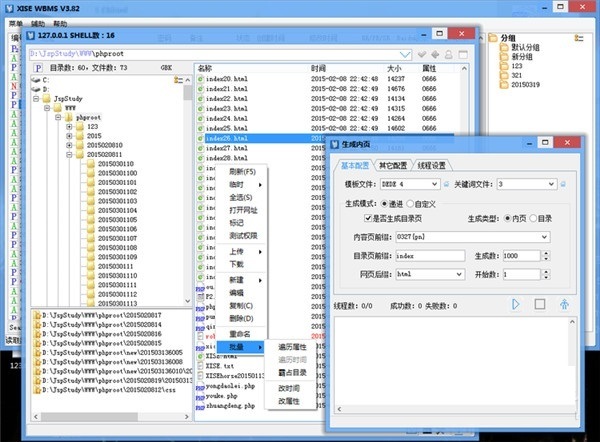Choose 霸占目录 in the 批量 submenu
The height and width of the screenshot is (442, 600).
click(292, 372)
